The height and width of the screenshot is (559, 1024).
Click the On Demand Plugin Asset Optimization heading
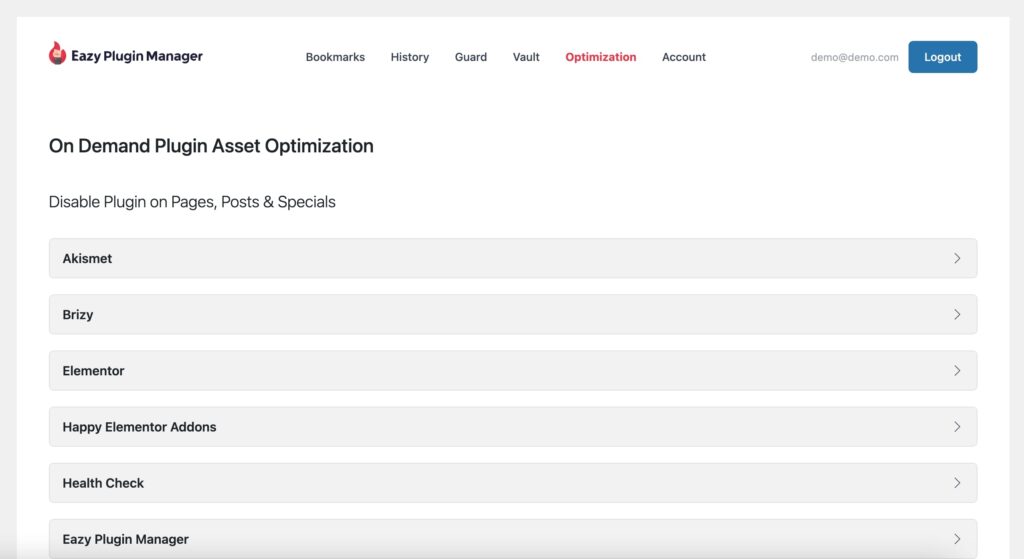[x=211, y=146]
